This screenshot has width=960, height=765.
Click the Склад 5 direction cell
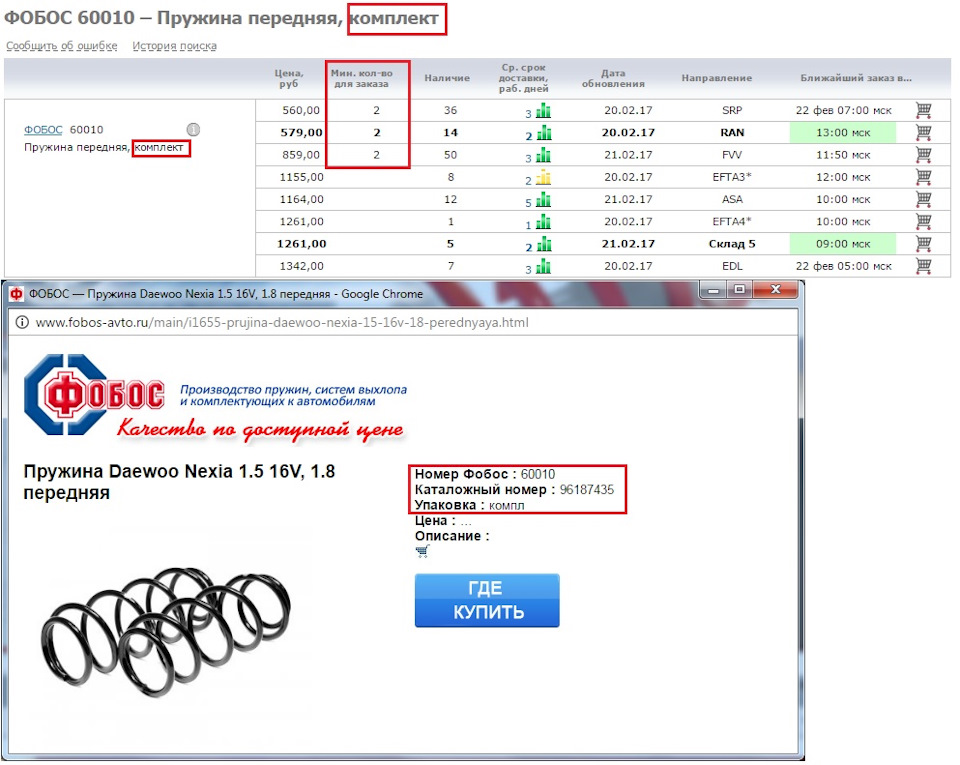732,244
